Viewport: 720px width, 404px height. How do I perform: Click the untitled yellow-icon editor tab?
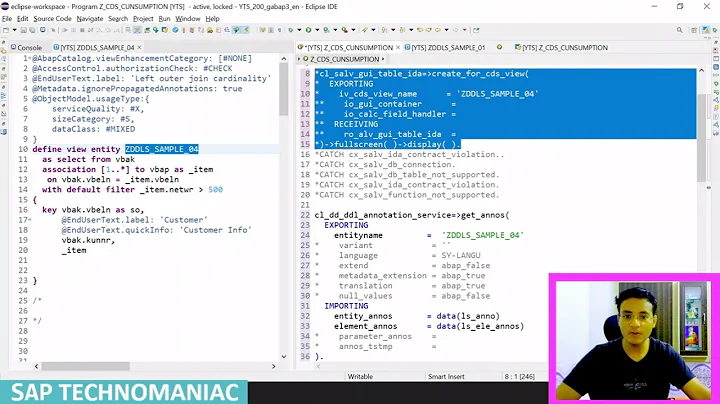click(499, 47)
